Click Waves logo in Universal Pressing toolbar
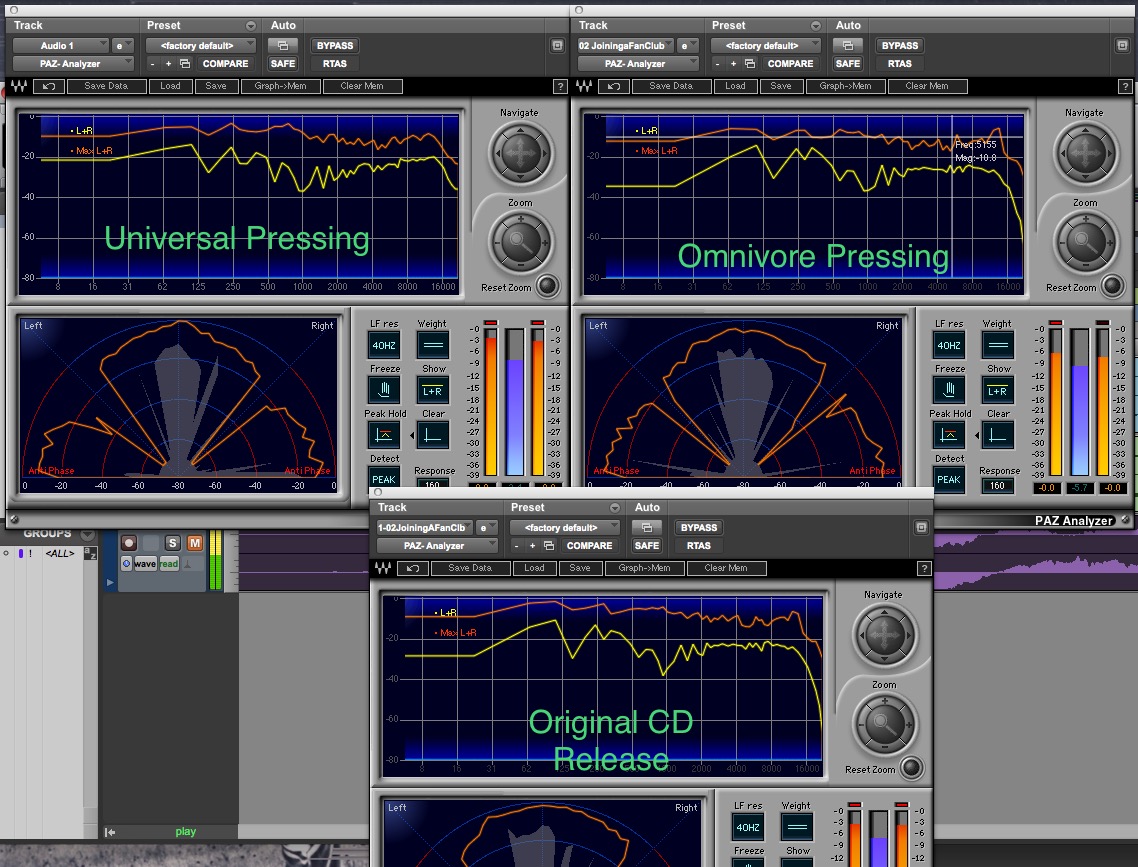 point(19,86)
